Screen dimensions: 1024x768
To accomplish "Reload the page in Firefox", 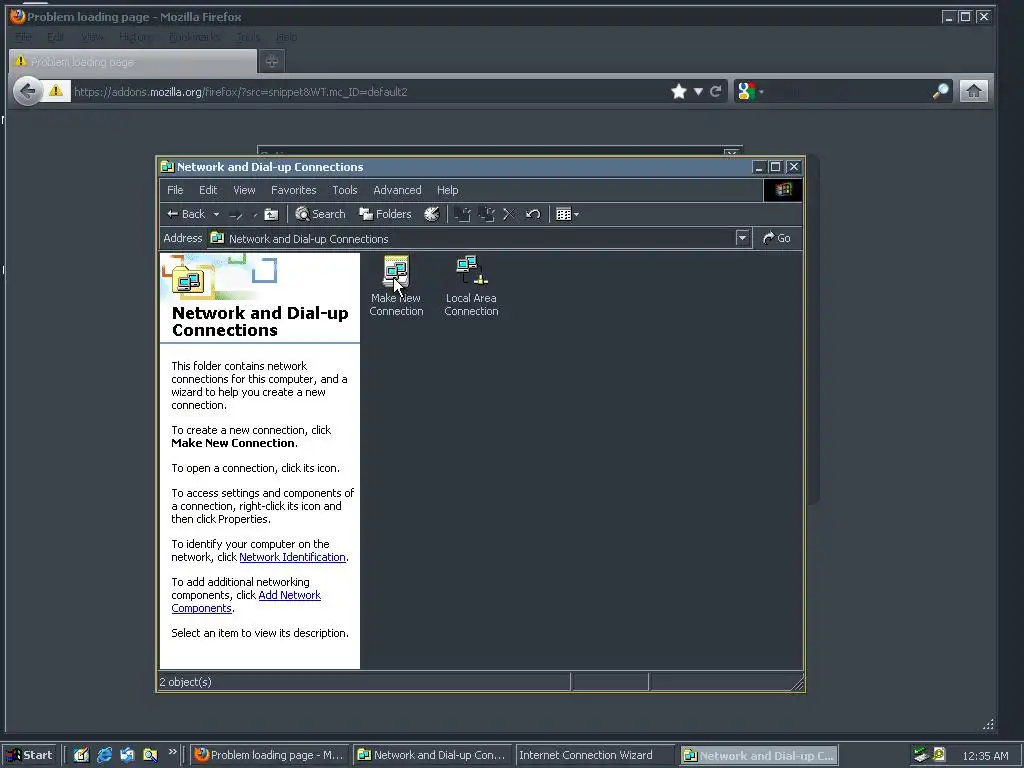I will (716, 91).
